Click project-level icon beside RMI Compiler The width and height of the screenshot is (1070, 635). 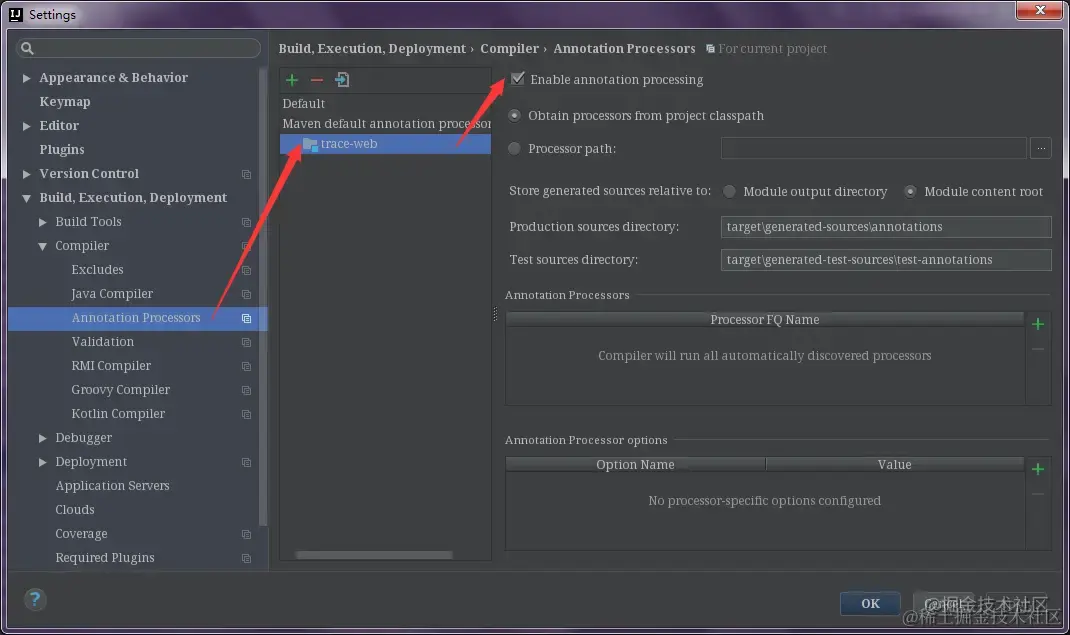(246, 366)
